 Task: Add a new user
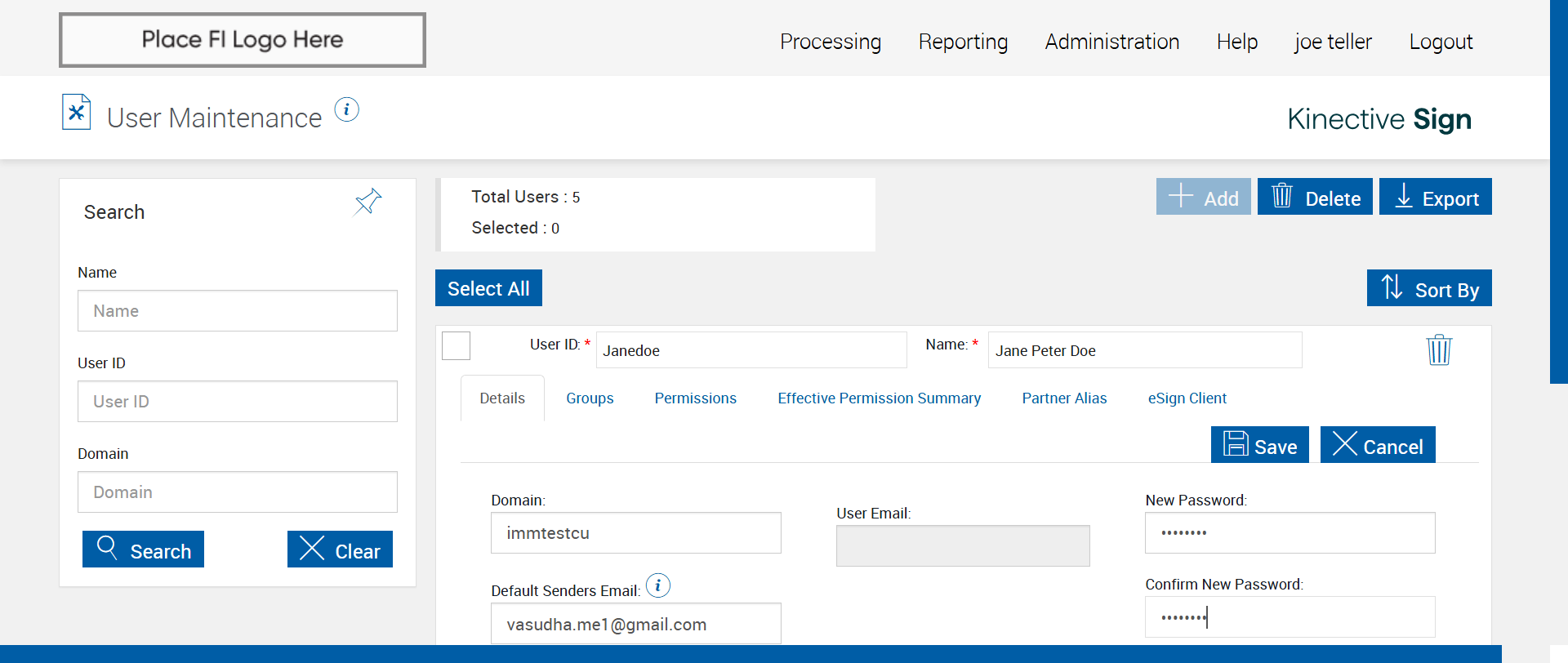1203,198
